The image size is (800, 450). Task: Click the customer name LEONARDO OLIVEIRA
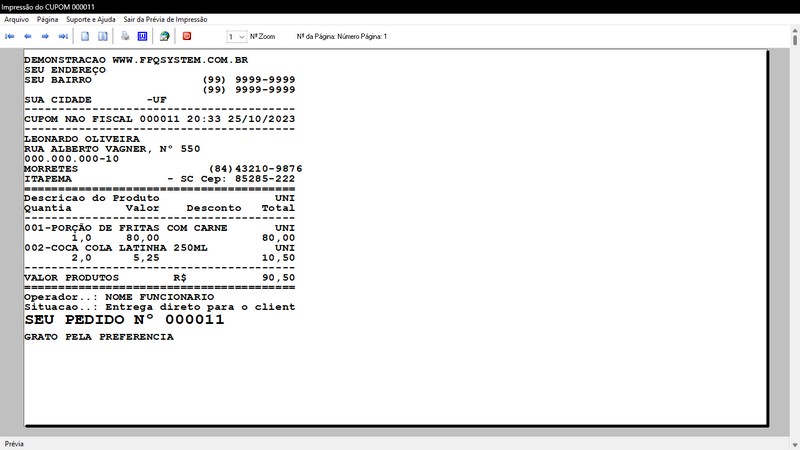pyautogui.click(x=82, y=139)
